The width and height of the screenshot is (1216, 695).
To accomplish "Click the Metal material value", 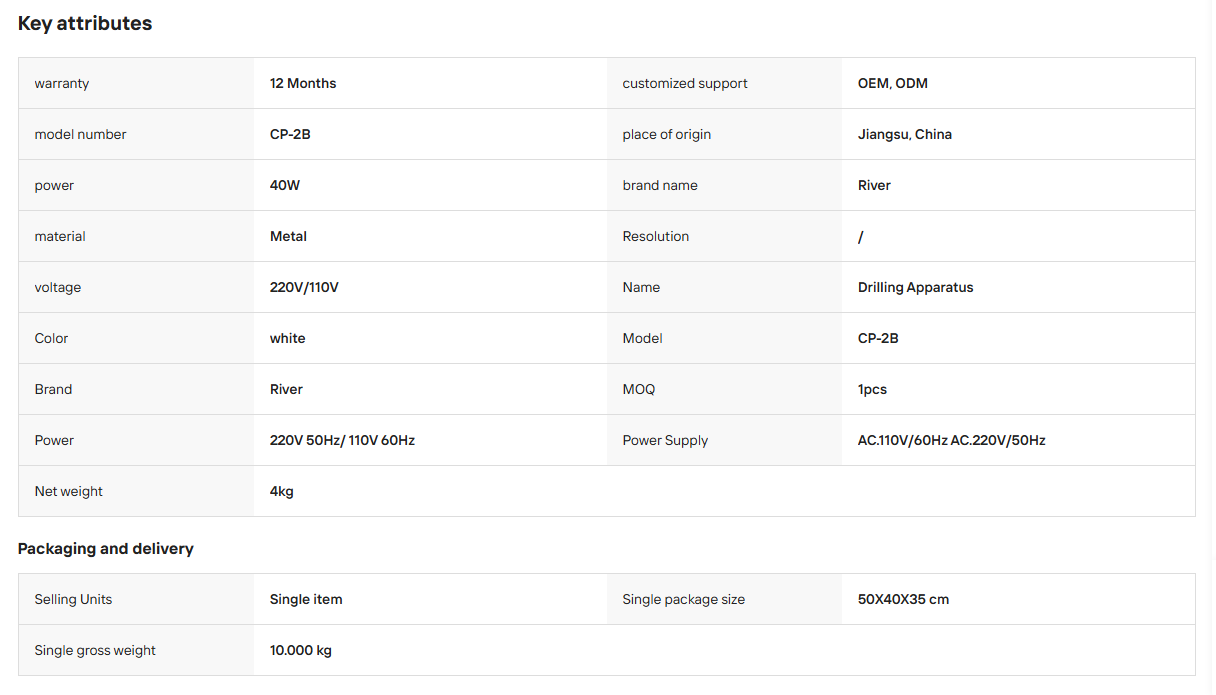I will (288, 236).
